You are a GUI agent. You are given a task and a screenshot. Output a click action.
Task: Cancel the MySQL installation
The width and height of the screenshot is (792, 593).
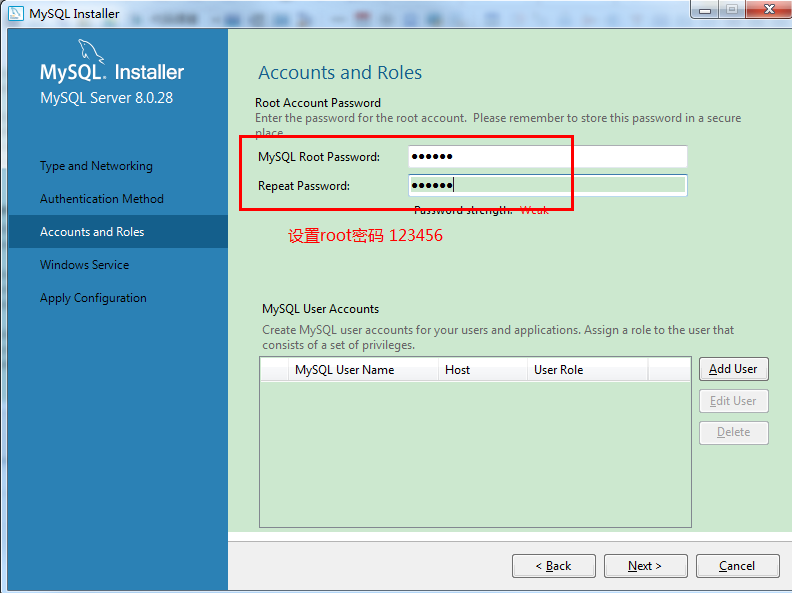pos(737,566)
